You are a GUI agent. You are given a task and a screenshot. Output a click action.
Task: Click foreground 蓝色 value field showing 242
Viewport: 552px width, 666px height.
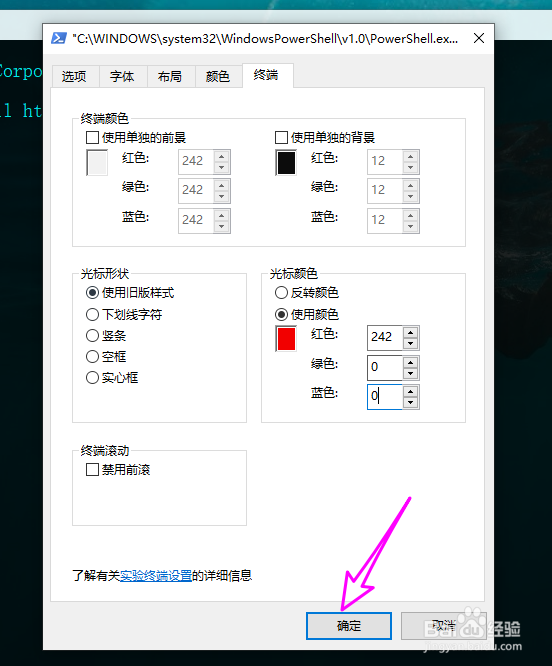coord(196,220)
